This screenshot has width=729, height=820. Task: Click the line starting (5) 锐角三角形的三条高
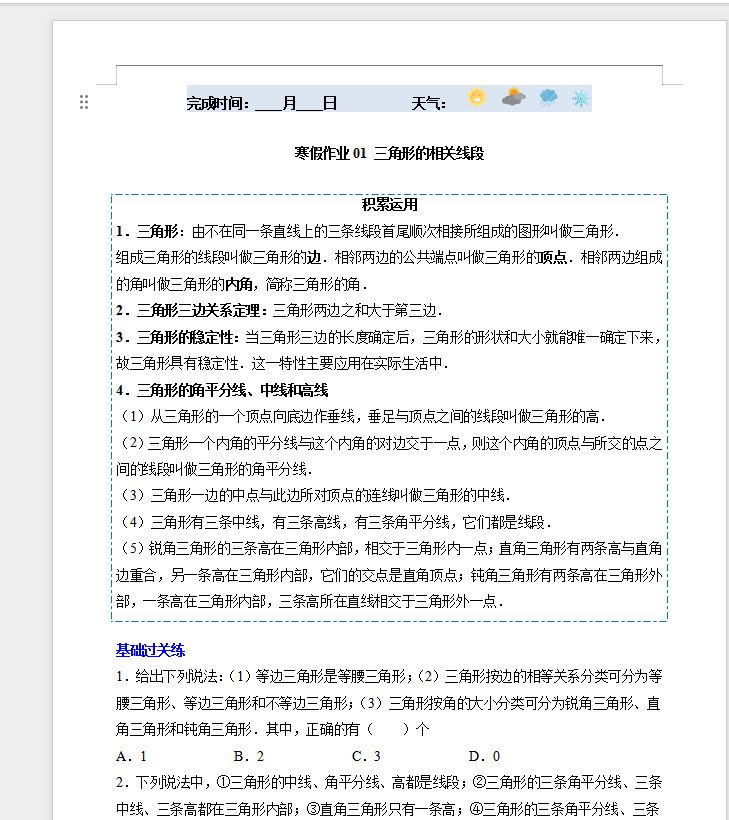[x=390, y=549]
